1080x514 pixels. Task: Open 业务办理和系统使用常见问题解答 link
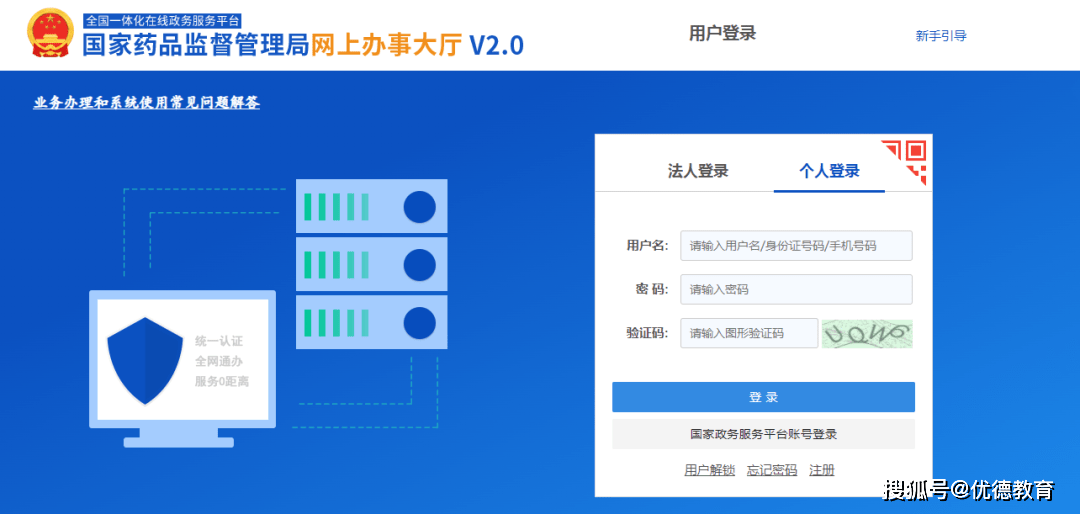pyautogui.click(x=147, y=103)
